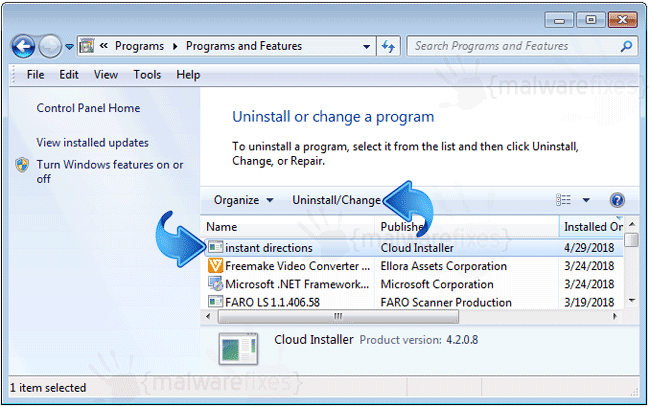Click the 4/29/2018 install date
This screenshot has width=650, height=407.
click(589, 248)
